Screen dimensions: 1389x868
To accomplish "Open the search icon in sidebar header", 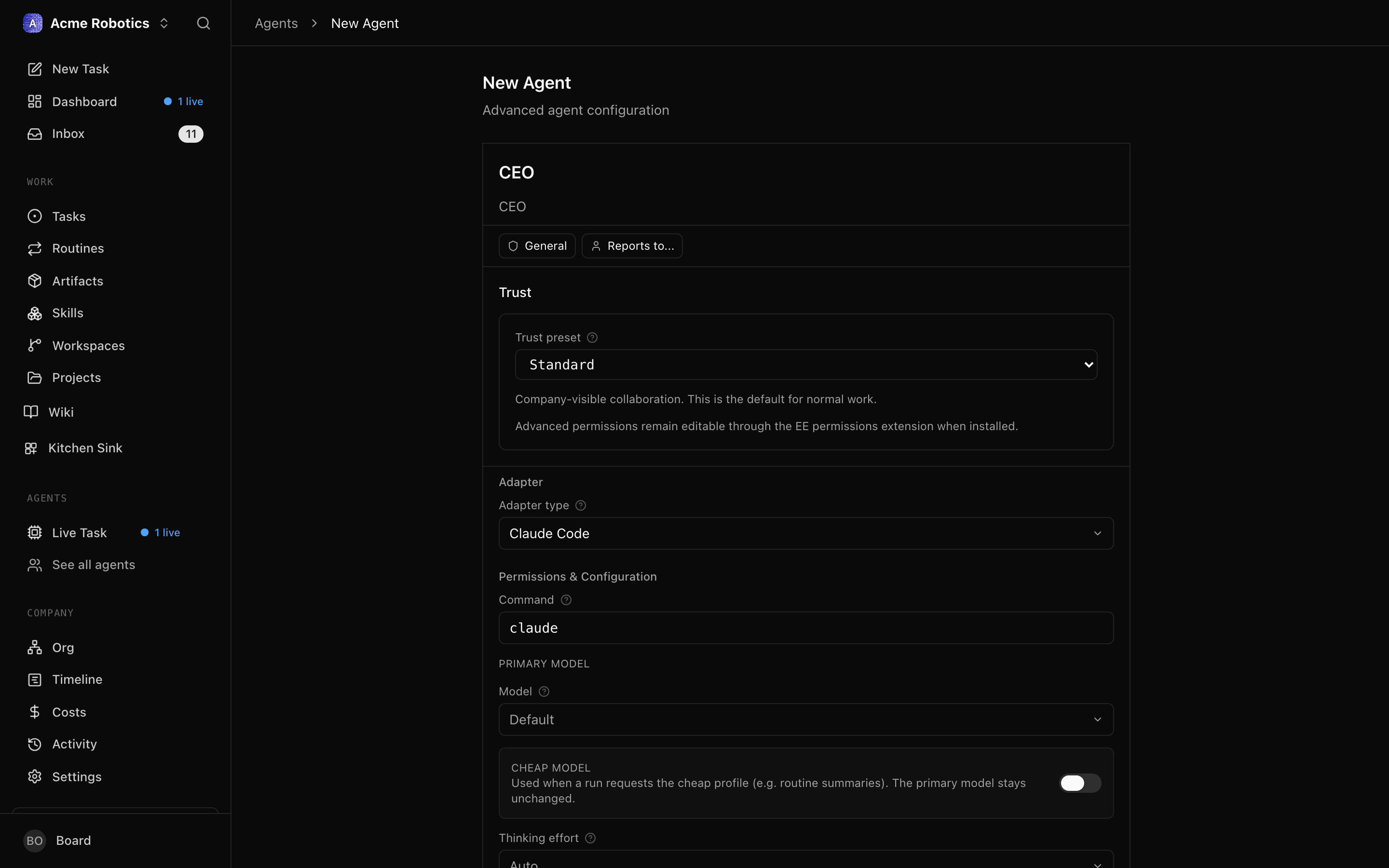I will 203,23.
